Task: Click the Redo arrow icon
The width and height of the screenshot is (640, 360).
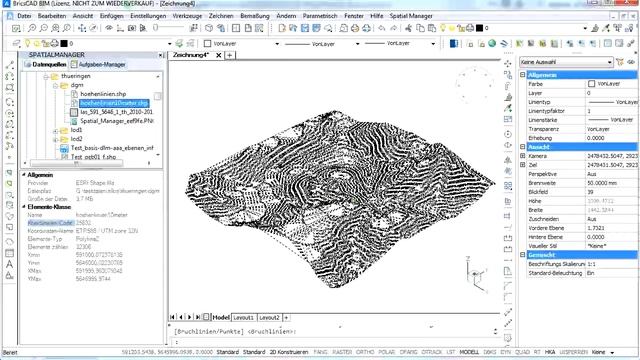Action: [393, 28]
